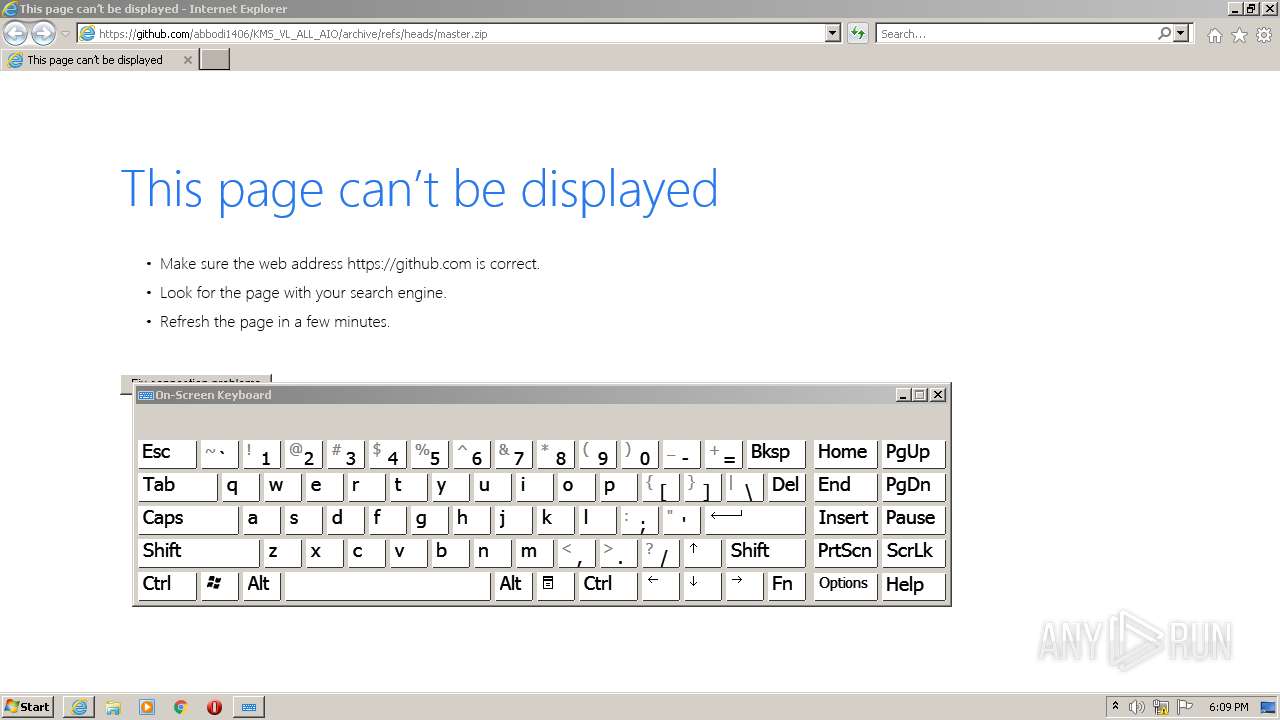The image size is (1280, 720).
Task: Open the network tray icon
Action: (1161, 707)
